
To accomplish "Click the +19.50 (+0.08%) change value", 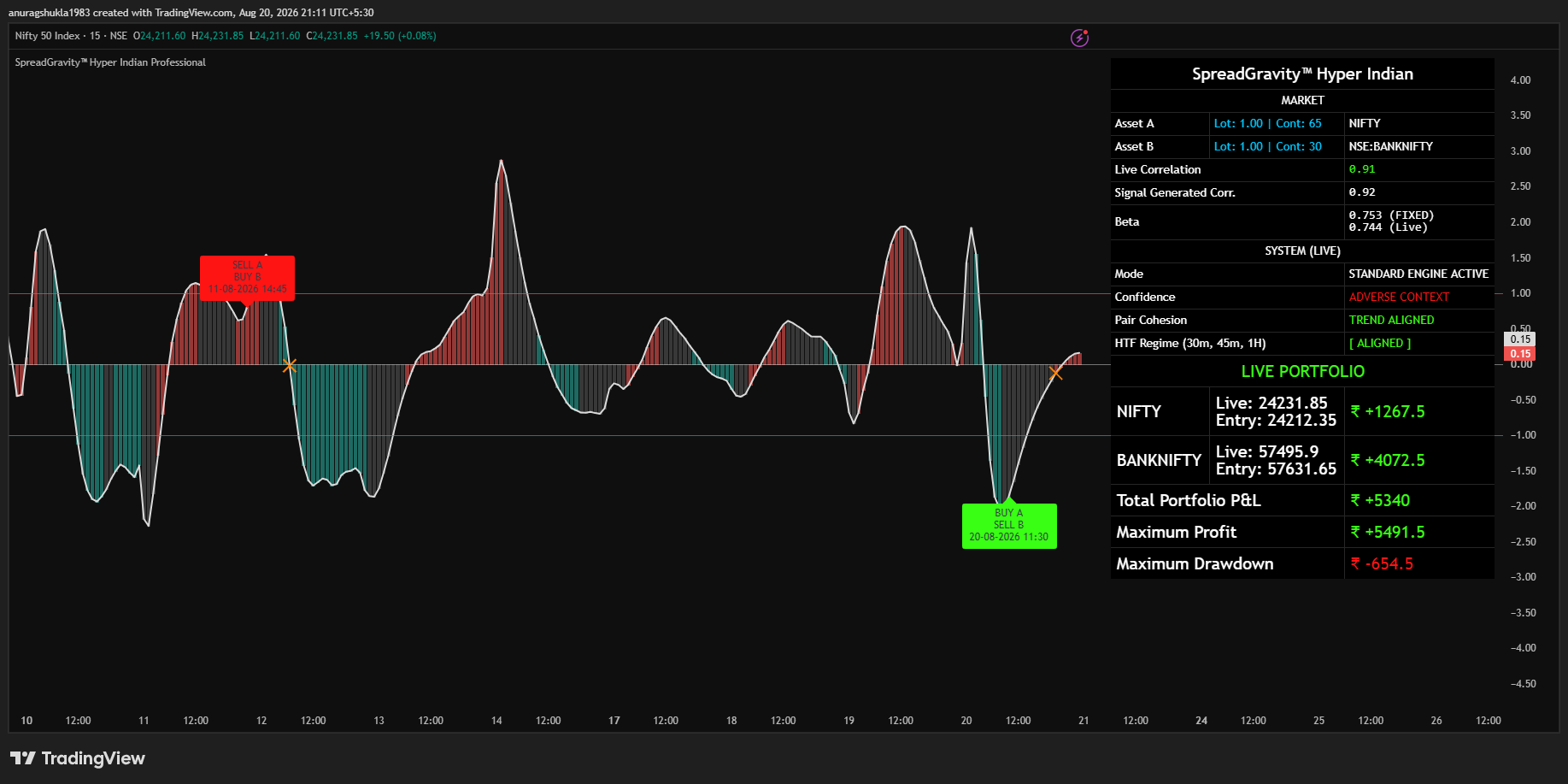I will click(x=400, y=36).
